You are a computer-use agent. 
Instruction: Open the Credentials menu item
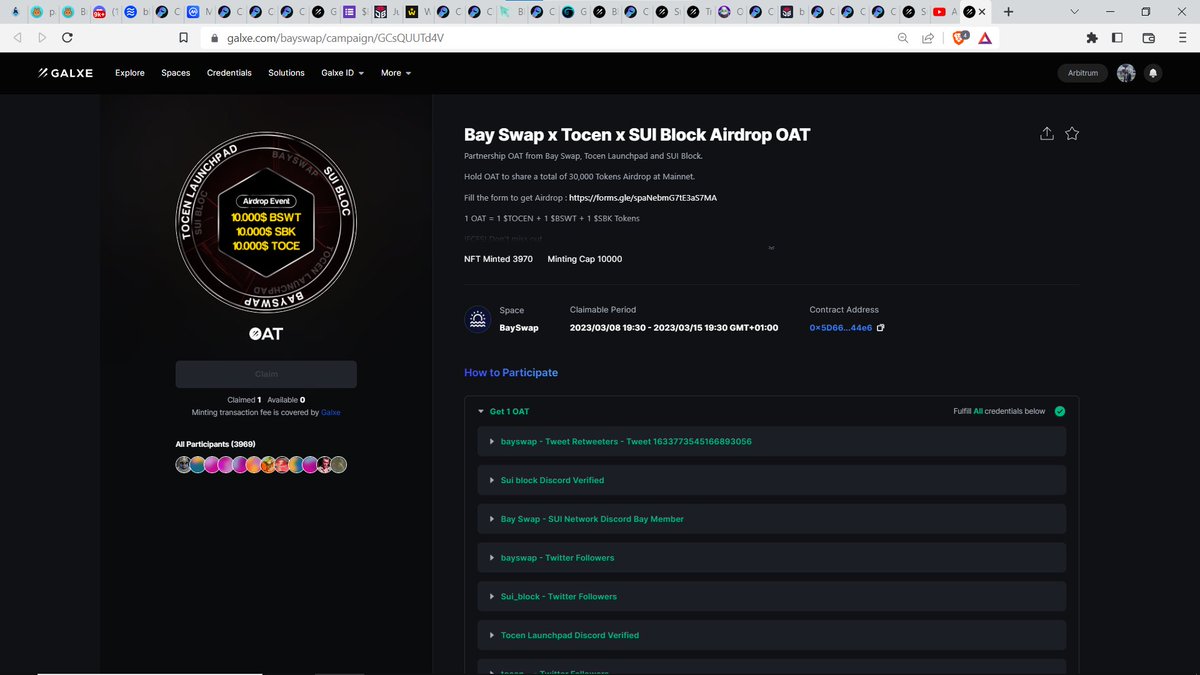pyautogui.click(x=229, y=73)
